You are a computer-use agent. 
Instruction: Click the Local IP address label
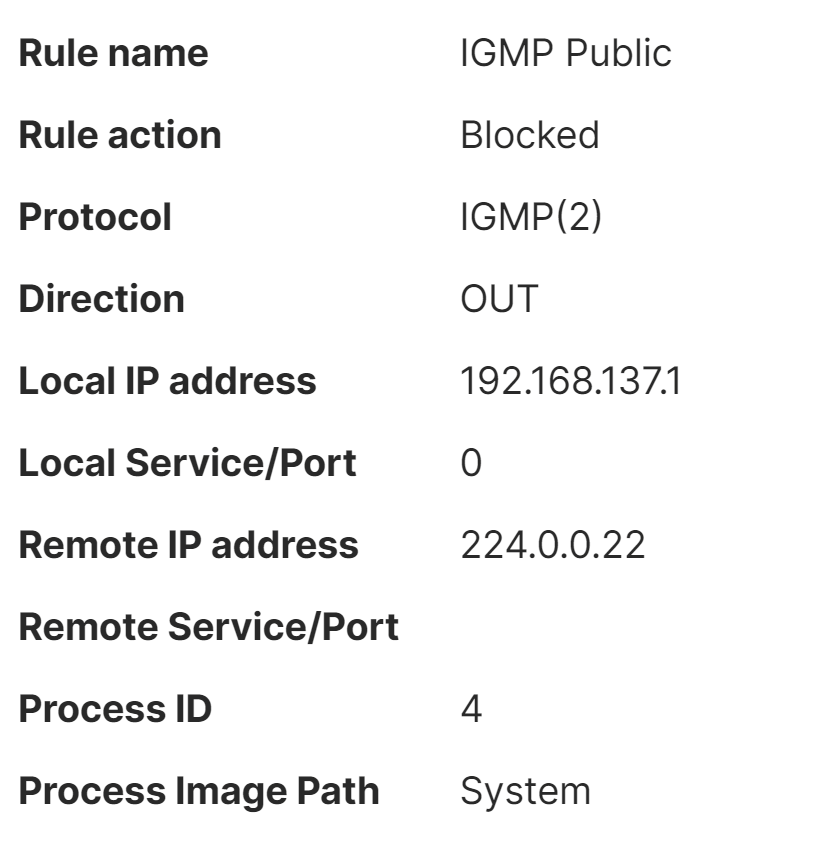point(167,381)
